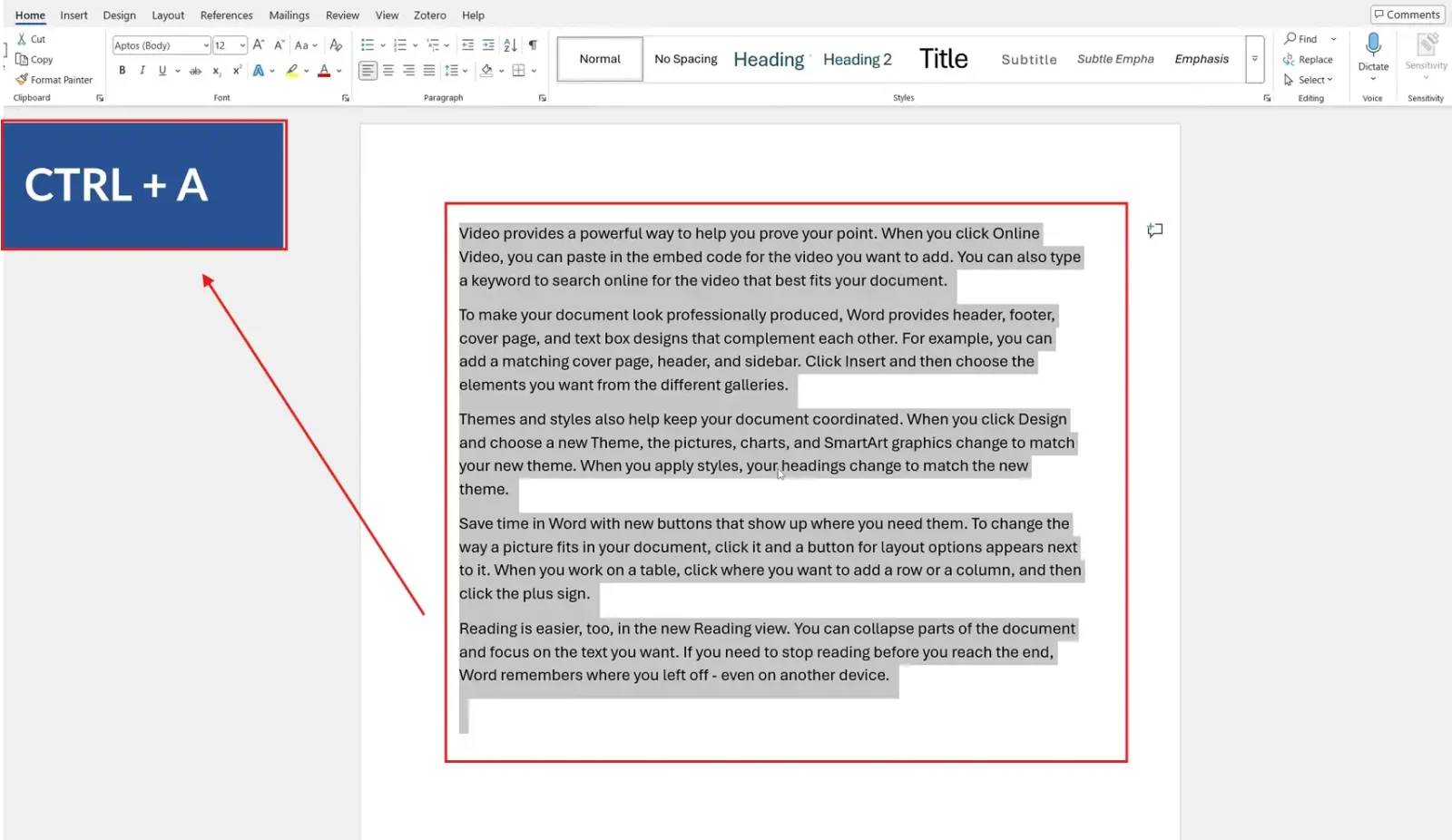
Task: Open the Insert tab
Action: click(74, 15)
